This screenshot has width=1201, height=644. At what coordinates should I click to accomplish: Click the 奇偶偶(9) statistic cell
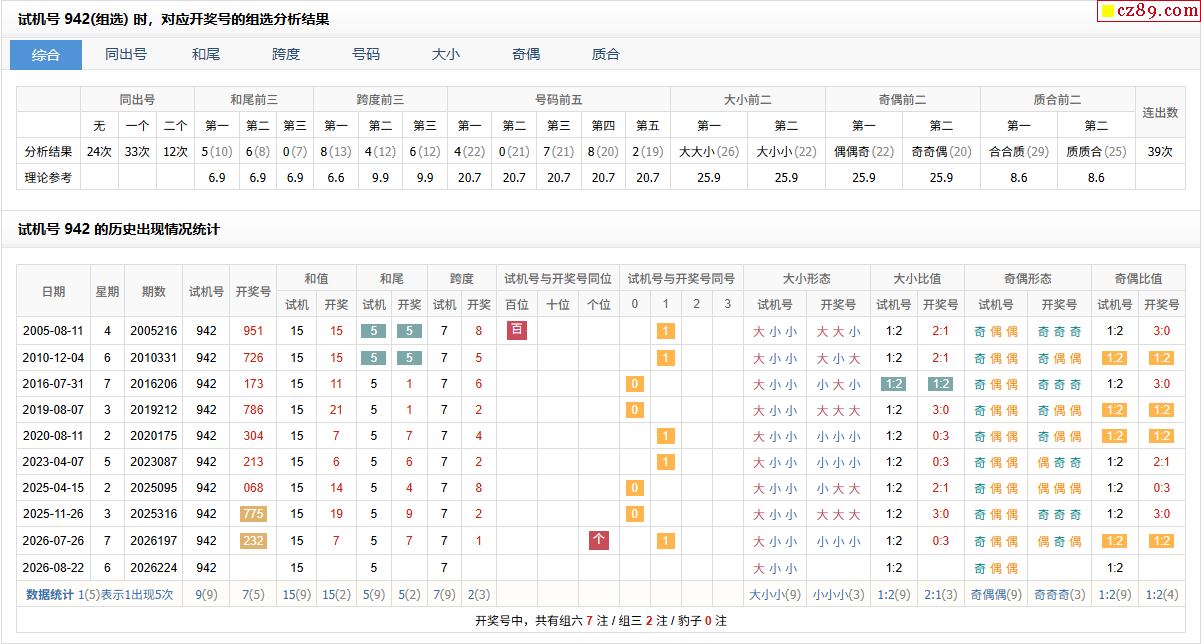996,594
